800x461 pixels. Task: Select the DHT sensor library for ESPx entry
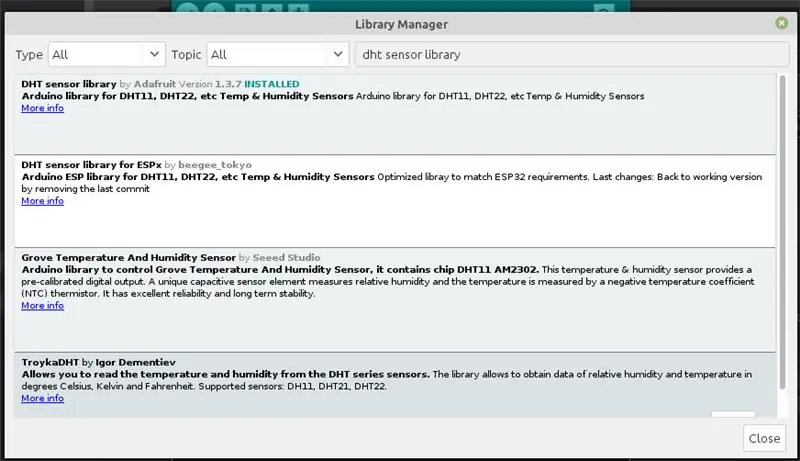(395, 201)
